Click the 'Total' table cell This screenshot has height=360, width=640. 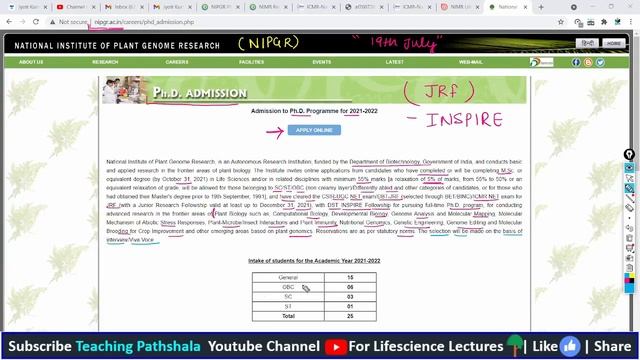(x=288, y=316)
